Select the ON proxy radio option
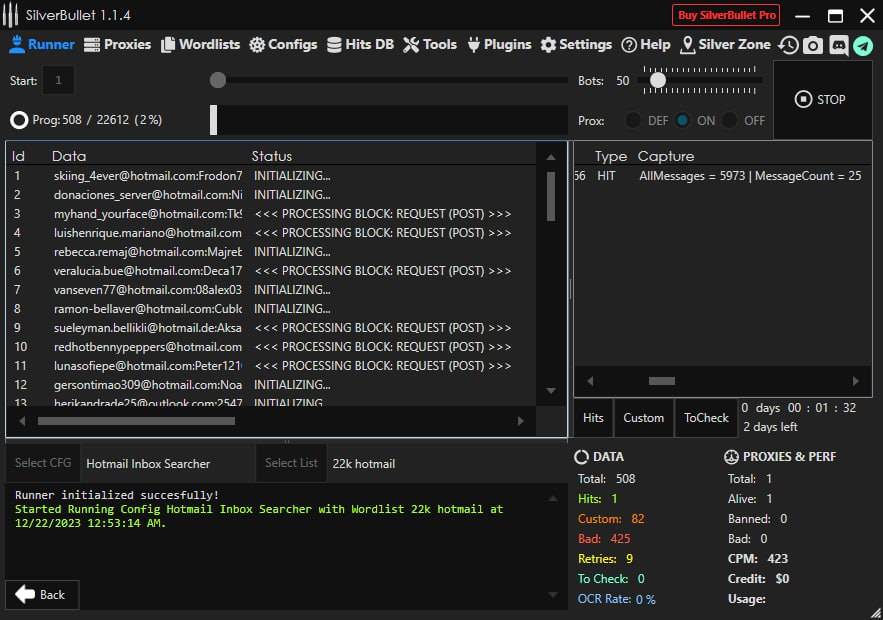Screen dimensions: 883x620 [683, 120]
